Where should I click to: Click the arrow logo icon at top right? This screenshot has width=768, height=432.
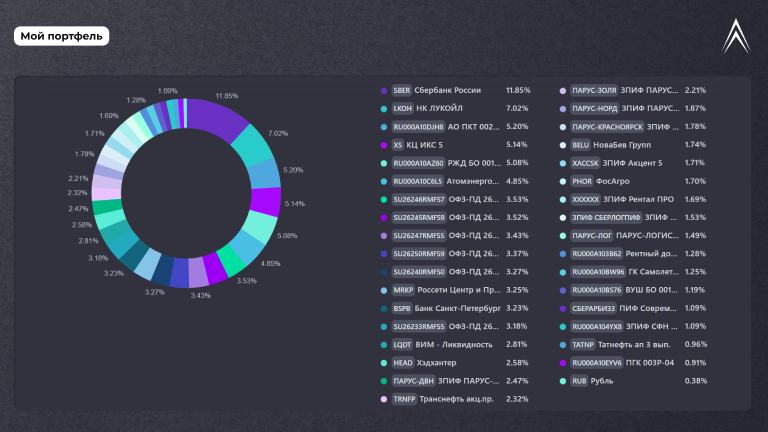[736, 36]
